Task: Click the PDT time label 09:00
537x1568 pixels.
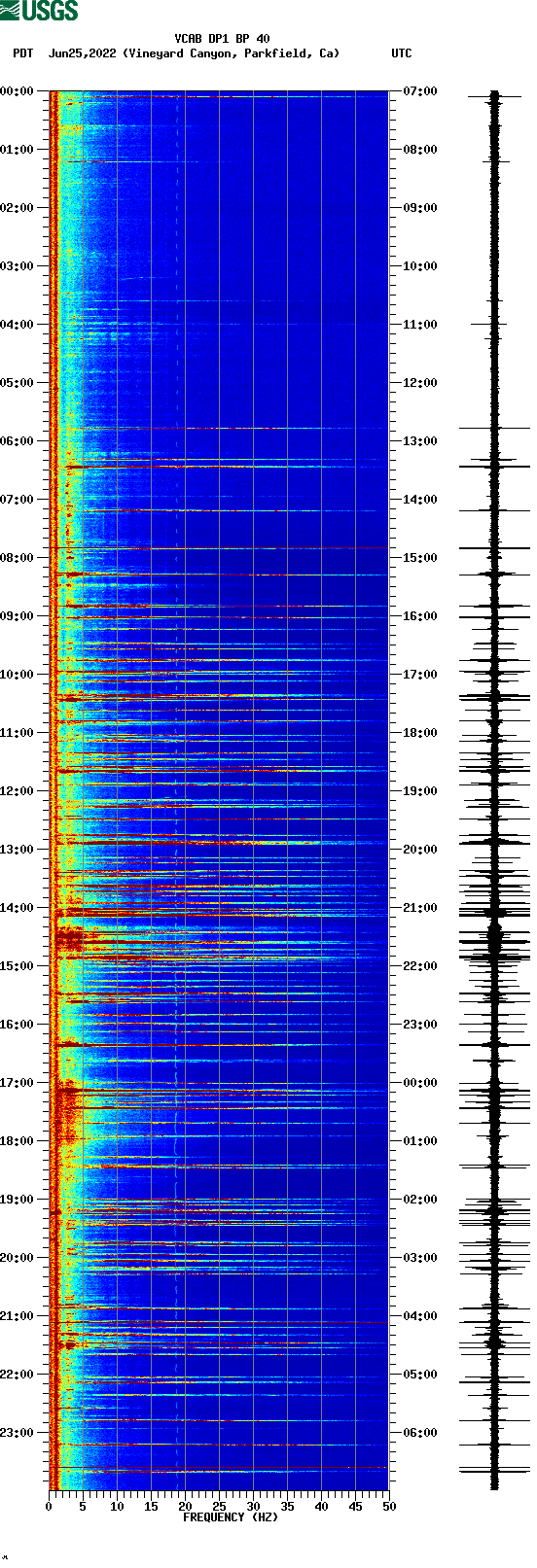Action: tap(17, 616)
